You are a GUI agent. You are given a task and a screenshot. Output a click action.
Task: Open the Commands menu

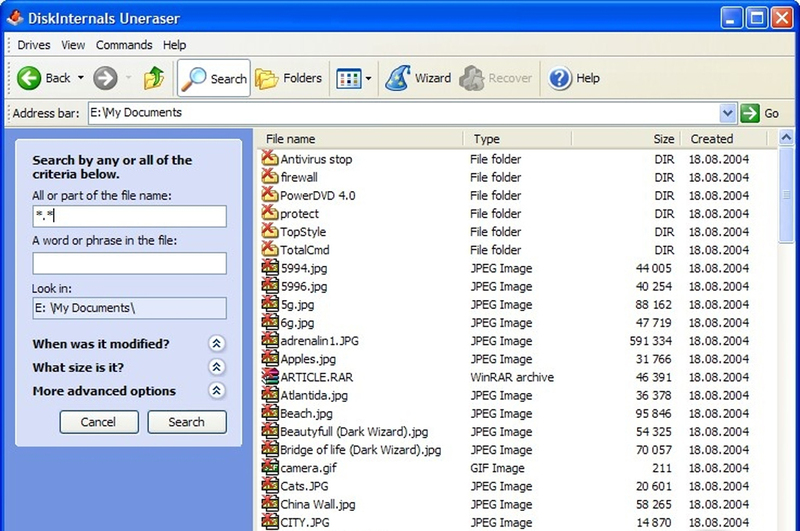coord(124,45)
